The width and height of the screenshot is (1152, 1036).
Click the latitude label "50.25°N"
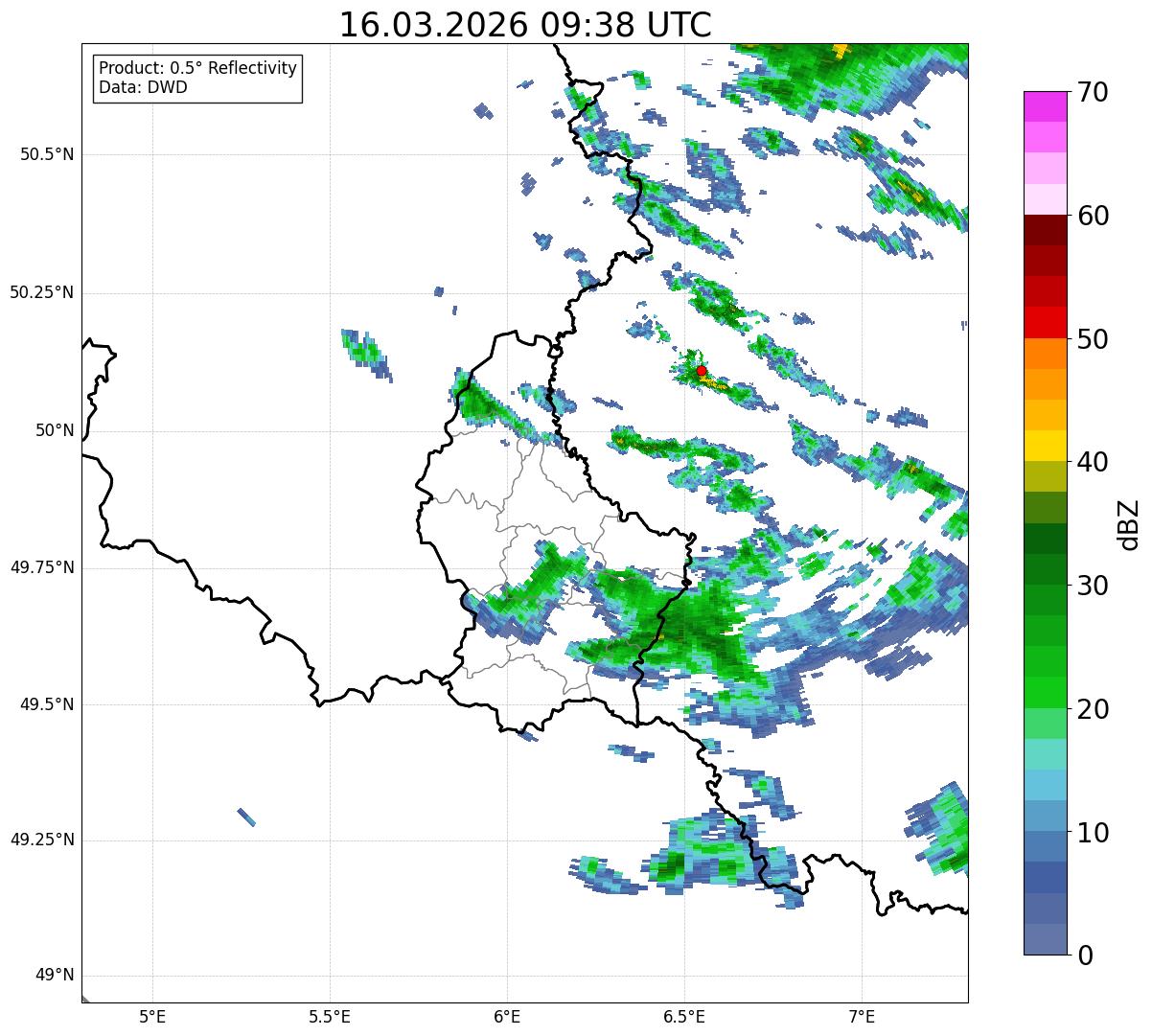point(41,292)
